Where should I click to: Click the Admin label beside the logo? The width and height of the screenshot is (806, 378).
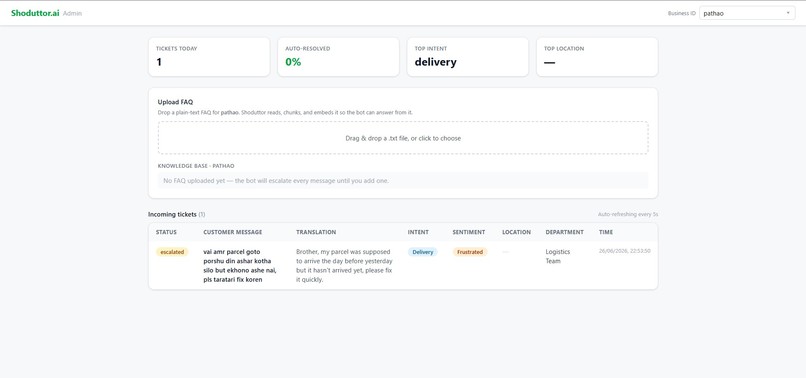pos(72,13)
